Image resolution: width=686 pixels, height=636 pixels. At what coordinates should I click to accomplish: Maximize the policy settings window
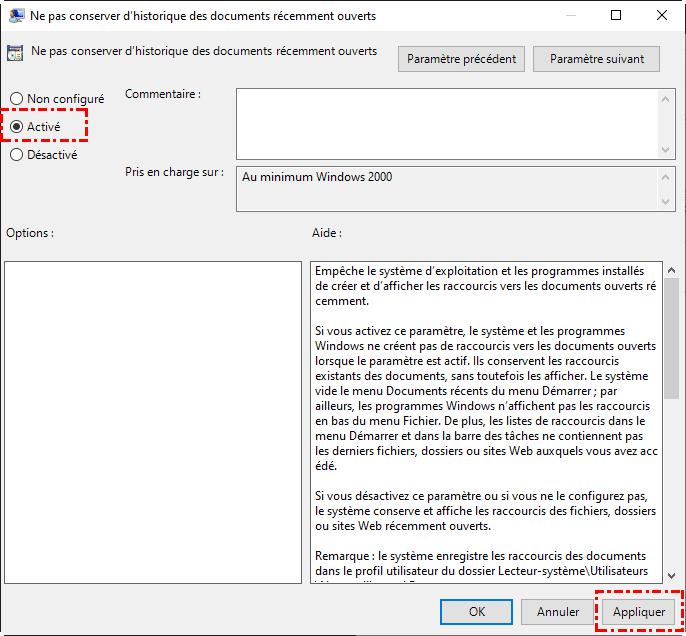click(x=615, y=16)
